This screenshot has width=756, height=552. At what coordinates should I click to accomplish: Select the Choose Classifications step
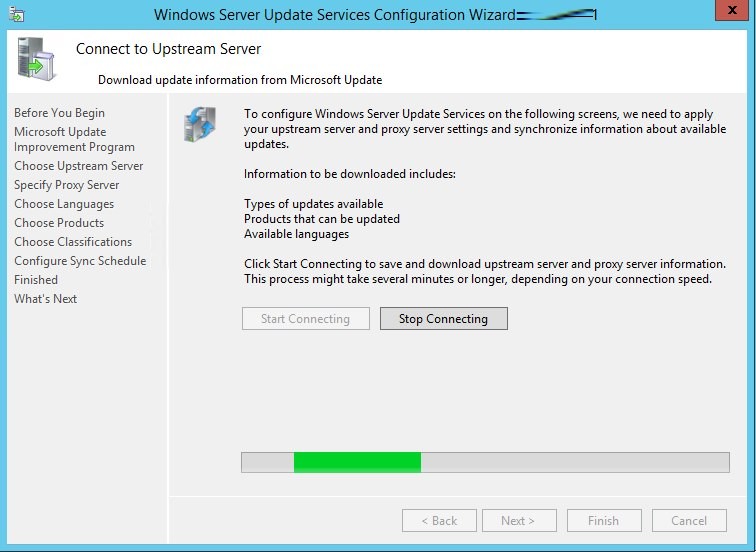tap(73, 242)
